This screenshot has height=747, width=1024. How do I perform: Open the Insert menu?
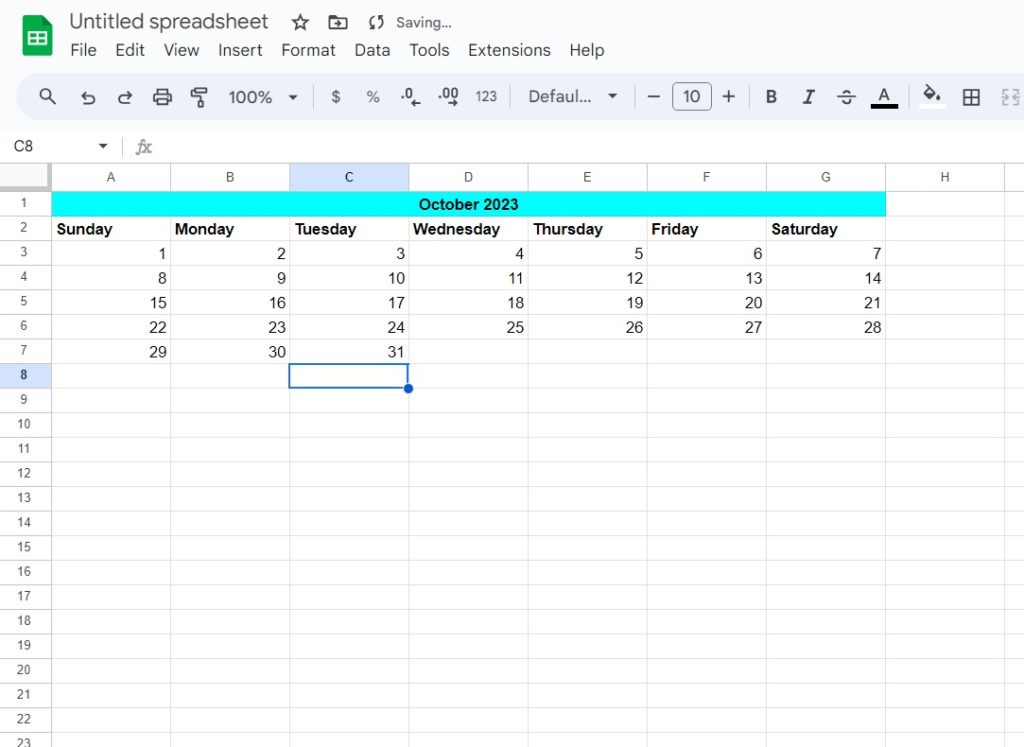[x=240, y=50]
